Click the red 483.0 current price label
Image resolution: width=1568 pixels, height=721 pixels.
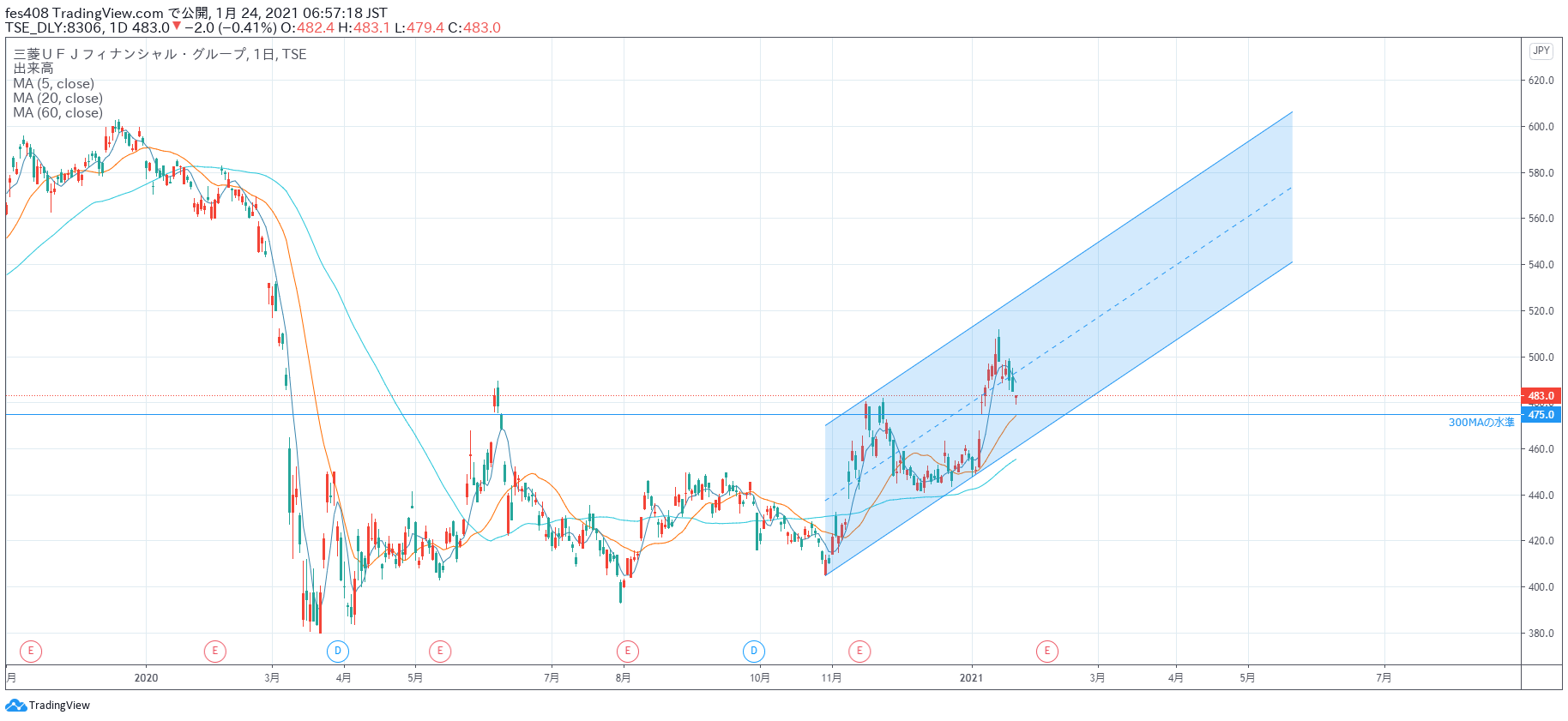(1541, 396)
